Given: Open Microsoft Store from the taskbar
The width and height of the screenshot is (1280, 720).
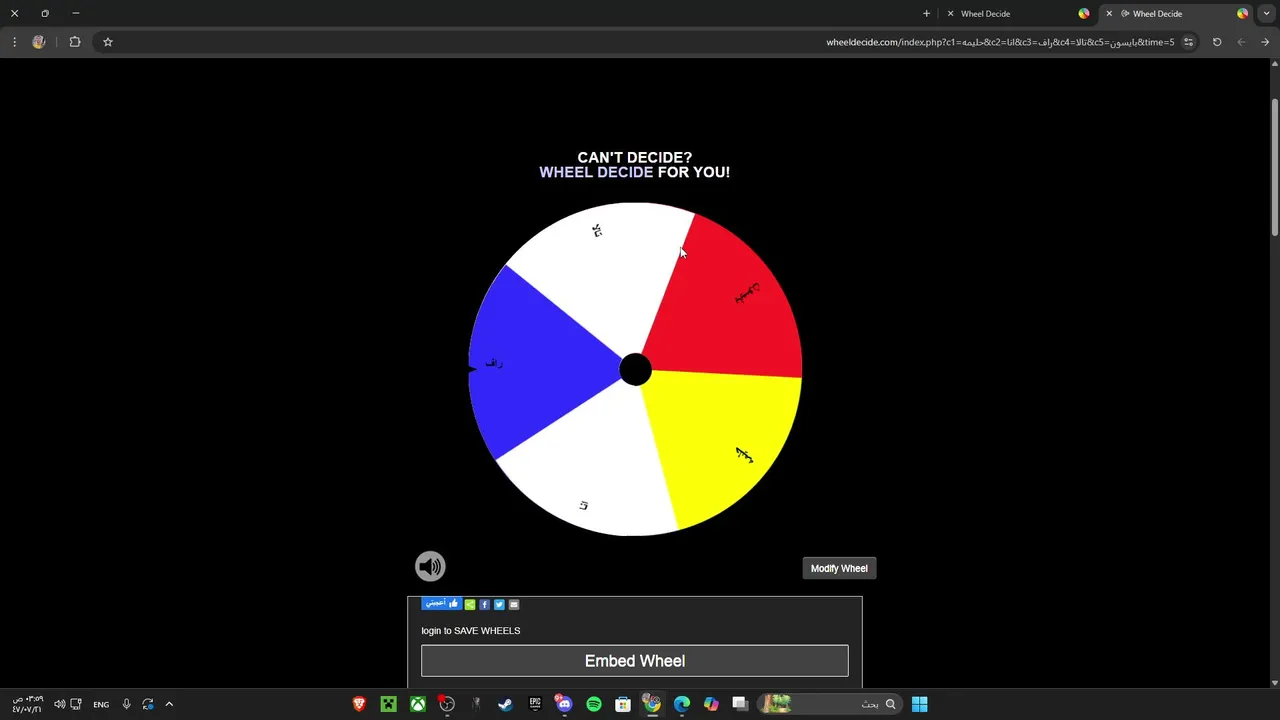Looking at the screenshot, I should pyautogui.click(x=623, y=704).
